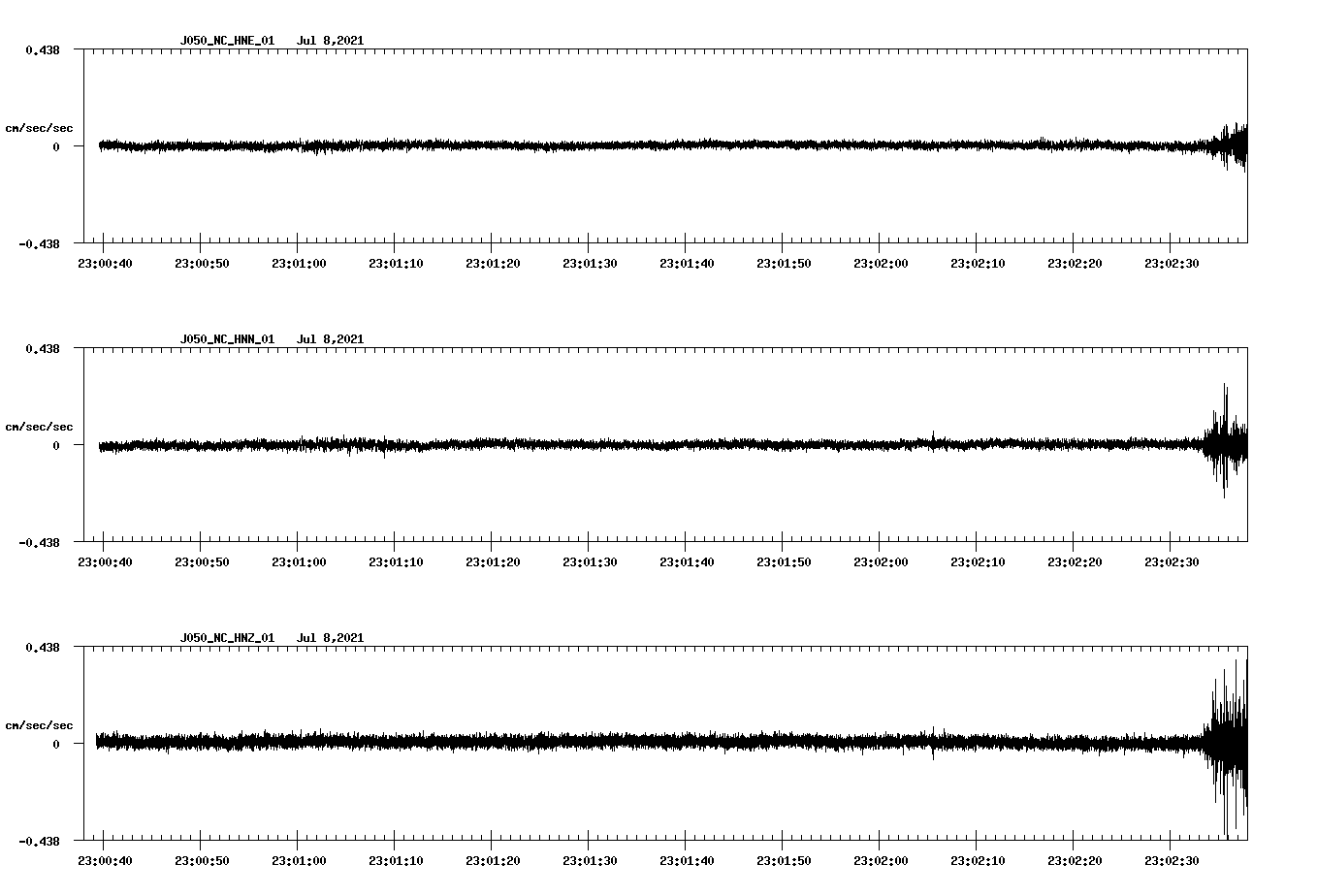
Task: Select the -0.438 label on bottom plot
Action: 41,840
